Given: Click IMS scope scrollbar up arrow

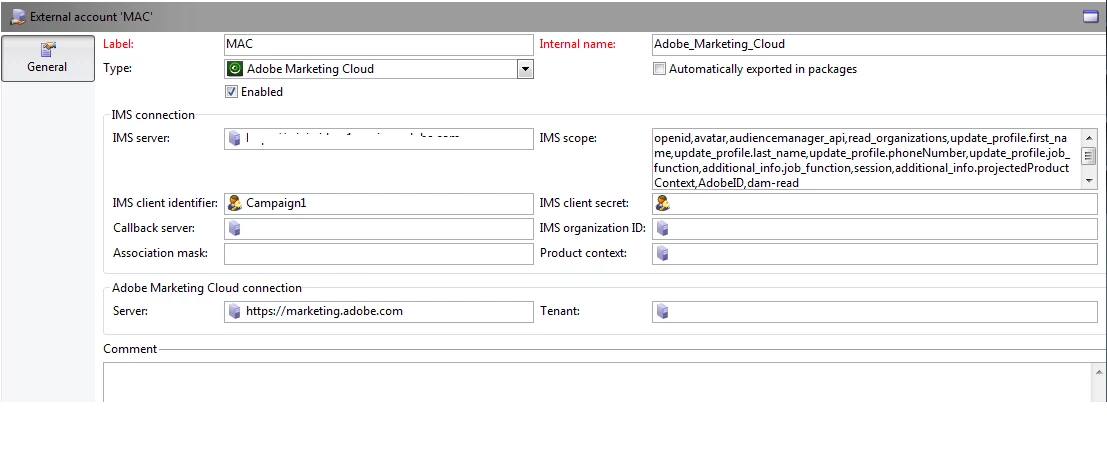Looking at the screenshot, I should click(x=1089, y=137).
